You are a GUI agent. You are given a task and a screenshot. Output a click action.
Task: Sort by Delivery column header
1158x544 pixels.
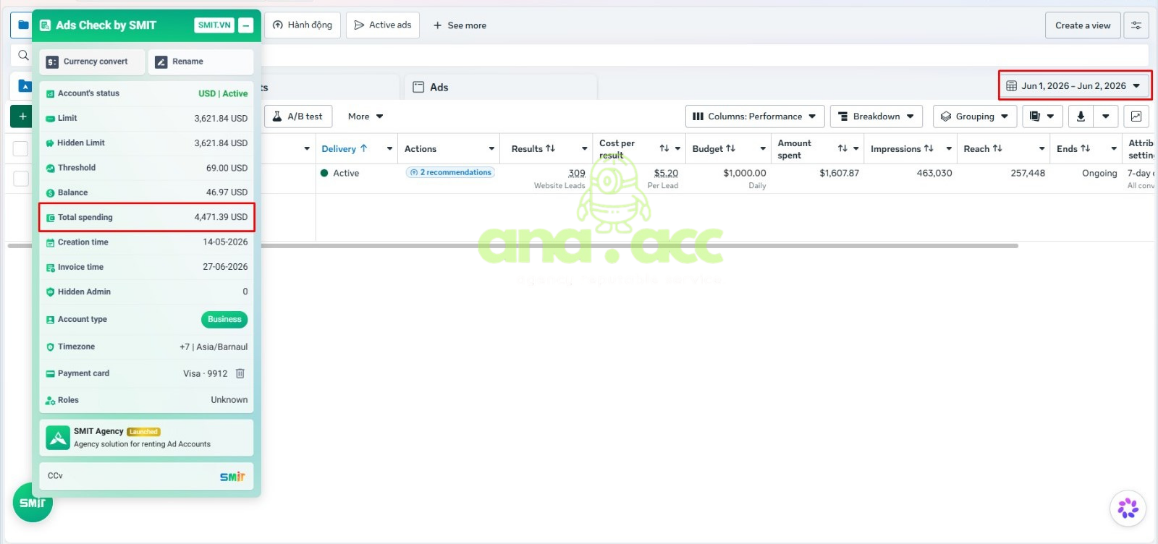344,149
